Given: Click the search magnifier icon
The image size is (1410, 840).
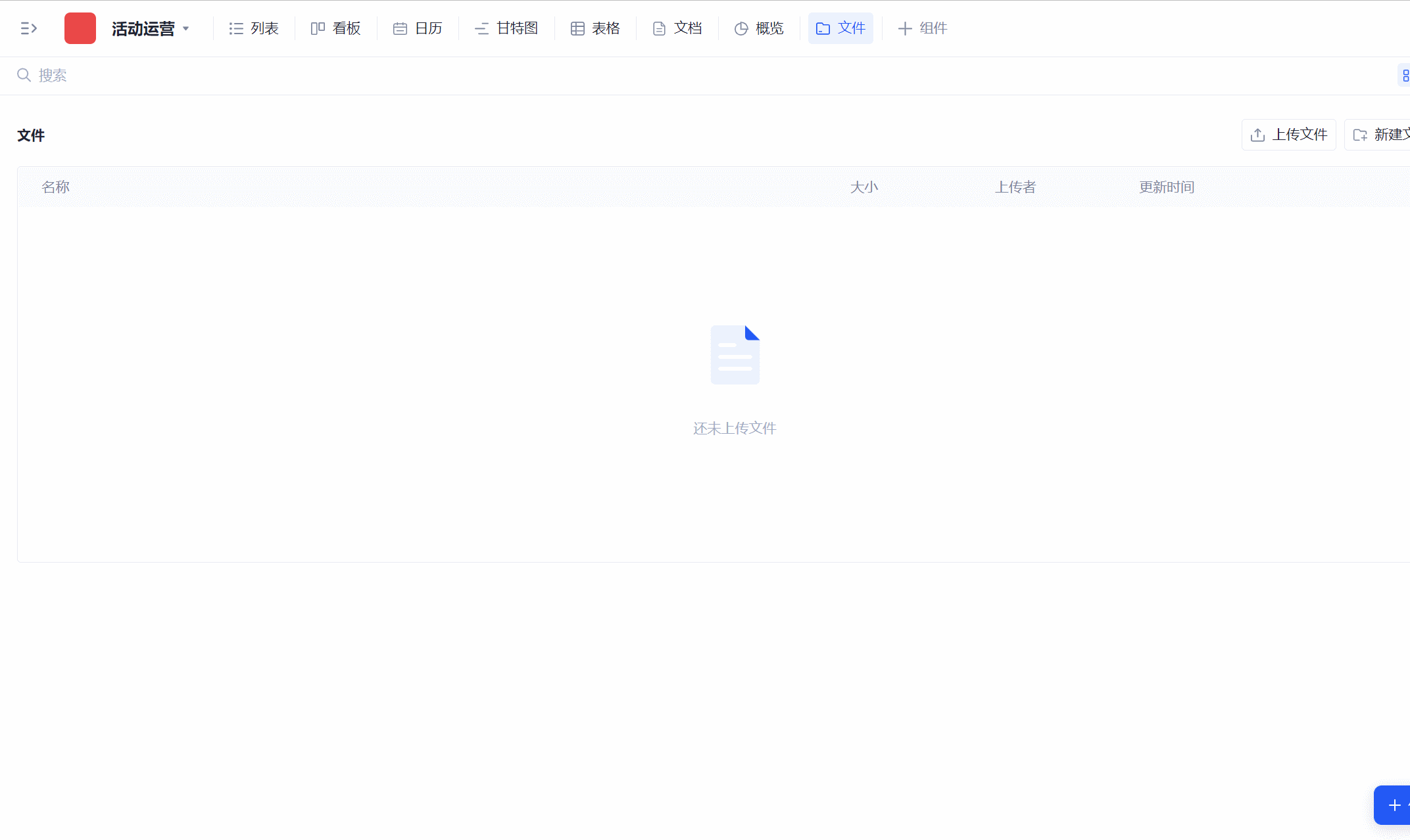Looking at the screenshot, I should (24, 75).
